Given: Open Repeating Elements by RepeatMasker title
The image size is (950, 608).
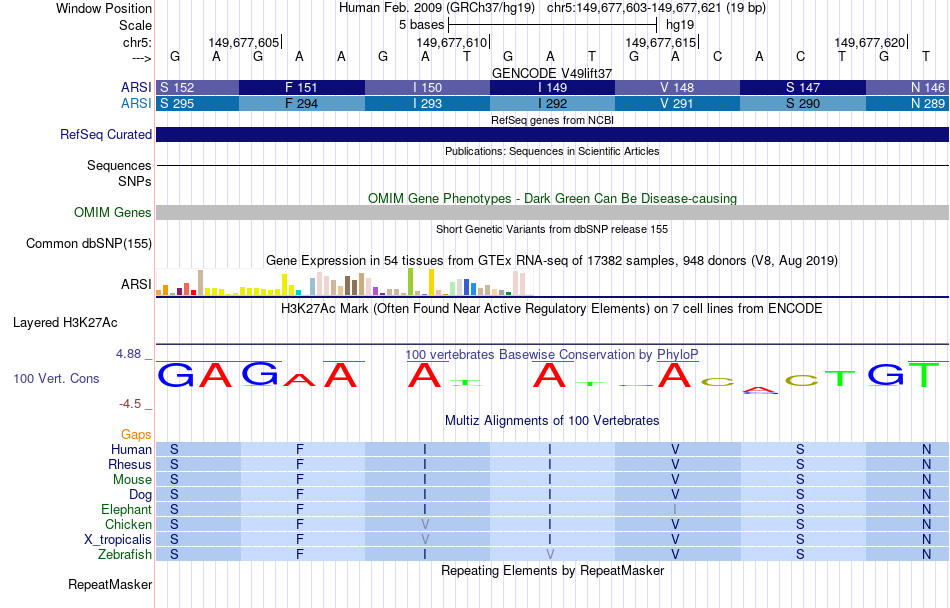Looking at the screenshot, I should (552, 570).
